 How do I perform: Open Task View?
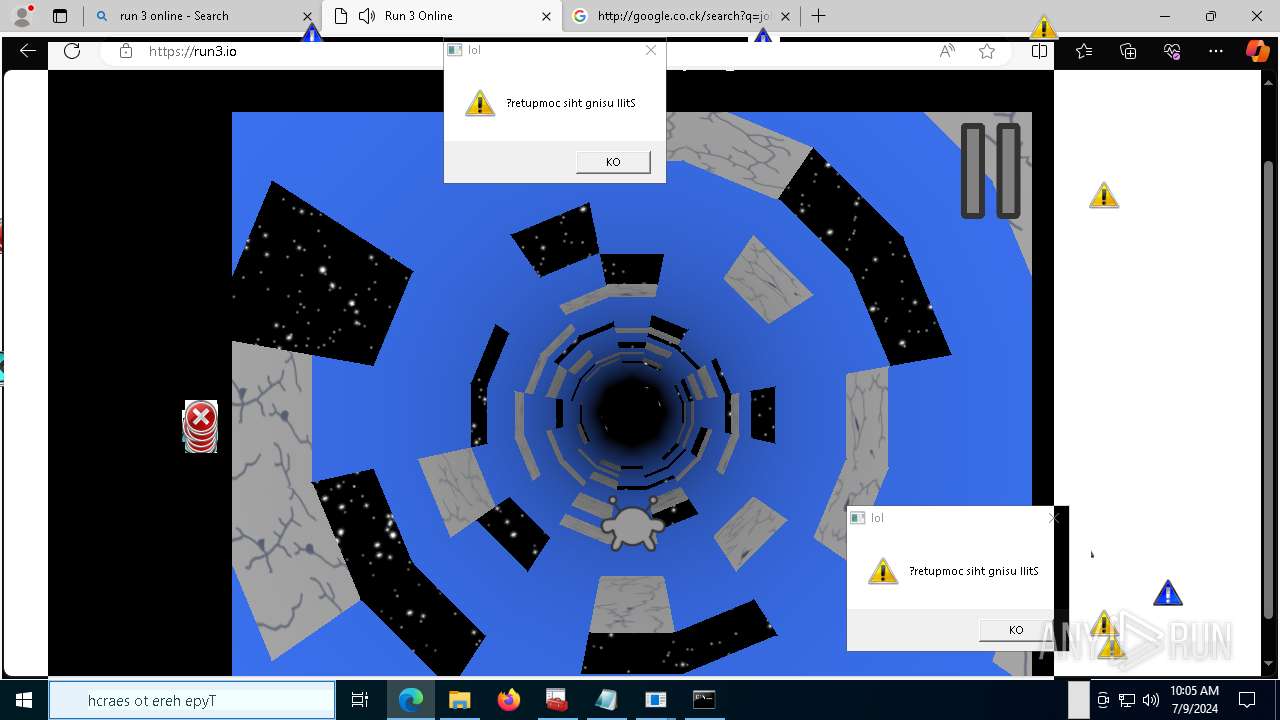[x=360, y=700]
